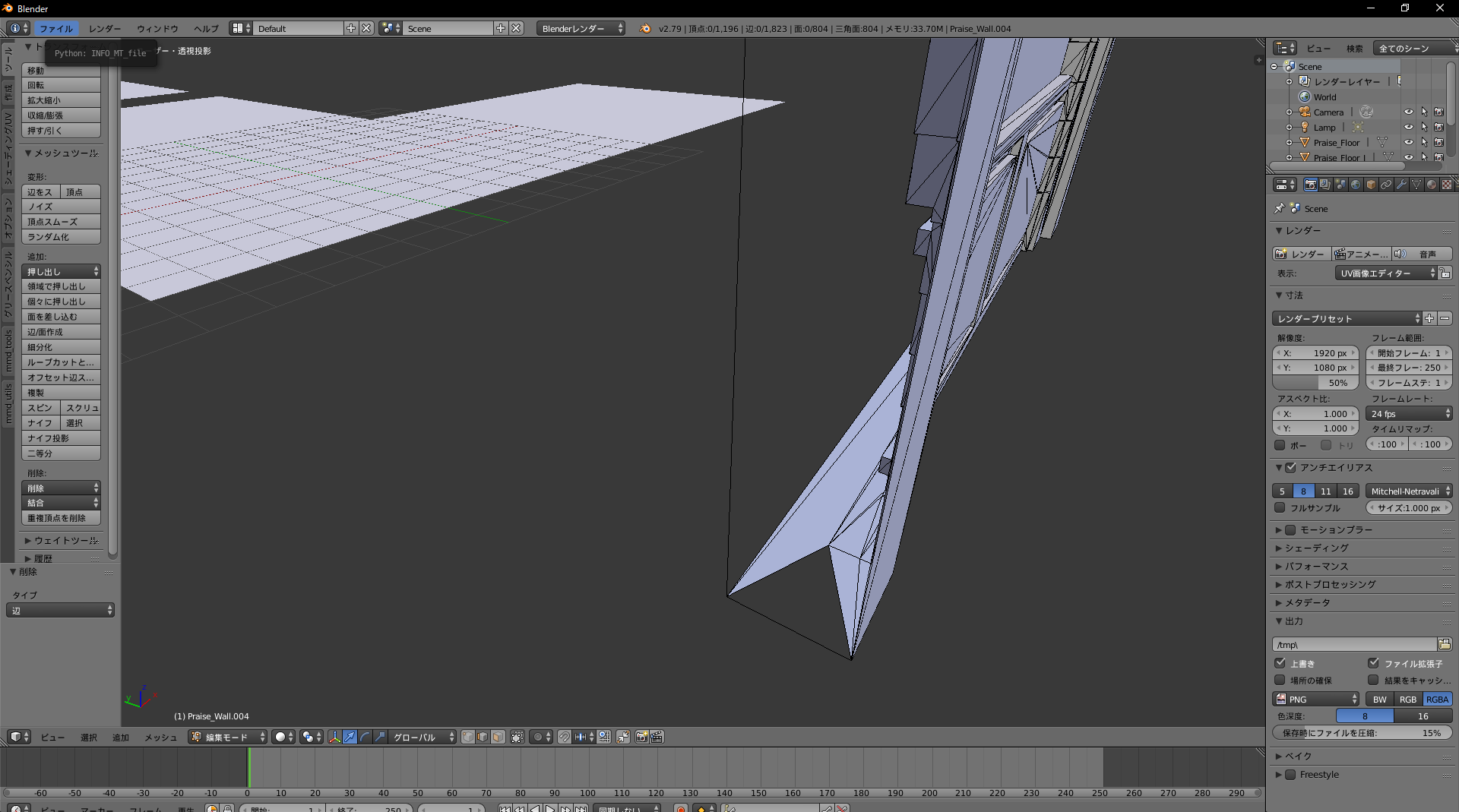The width and height of the screenshot is (1459, 812).
Task: Open the 24 fps frame rate dropdown
Action: [x=1409, y=413]
